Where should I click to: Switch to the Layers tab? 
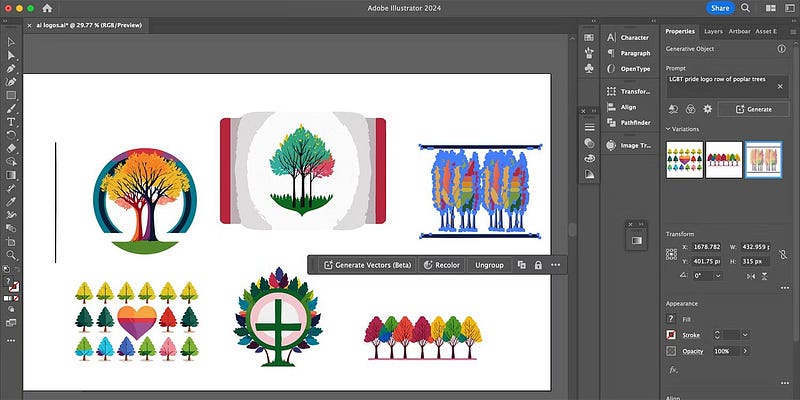(x=713, y=31)
